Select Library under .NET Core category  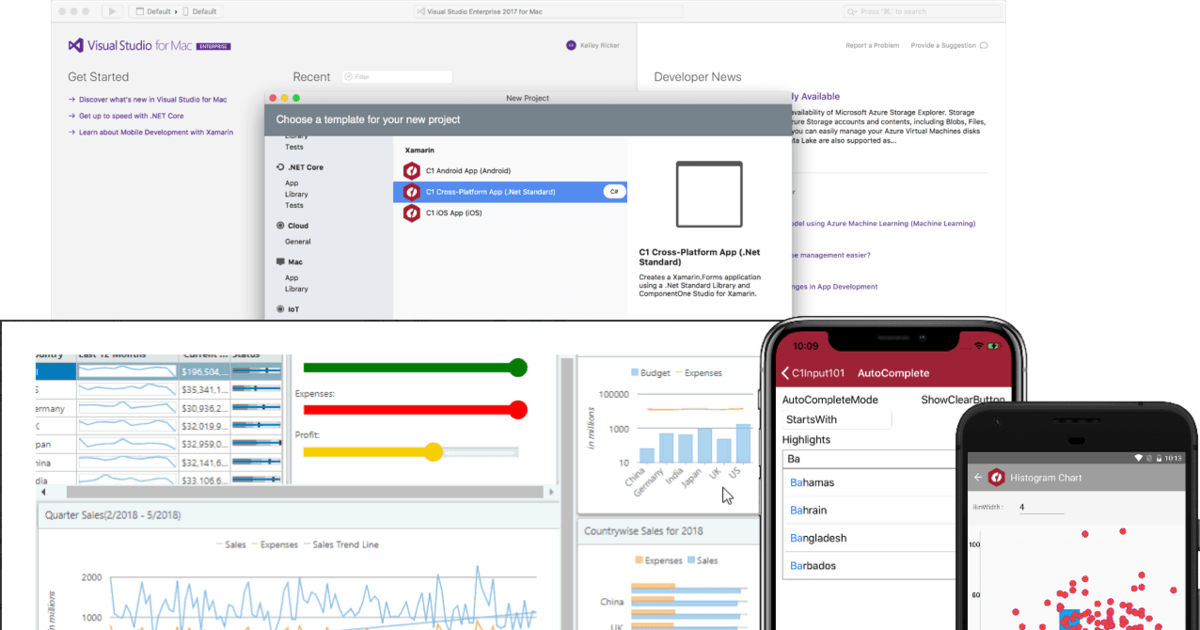click(x=296, y=194)
